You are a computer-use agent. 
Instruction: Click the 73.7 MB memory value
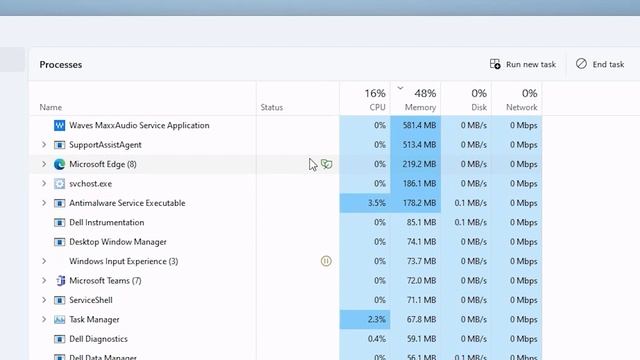pyautogui.click(x=421, y=261)
